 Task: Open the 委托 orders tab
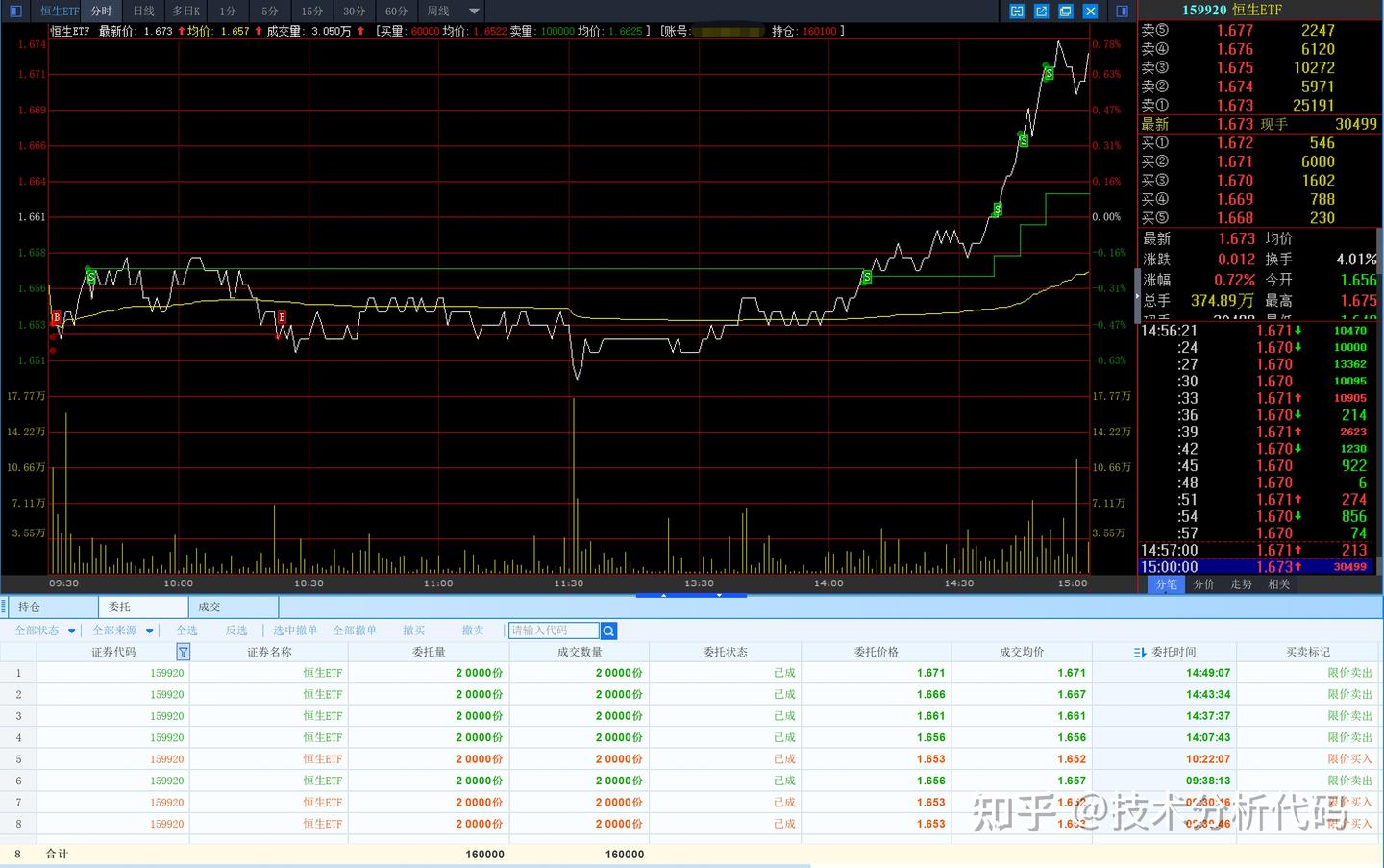tap(143, 607)
